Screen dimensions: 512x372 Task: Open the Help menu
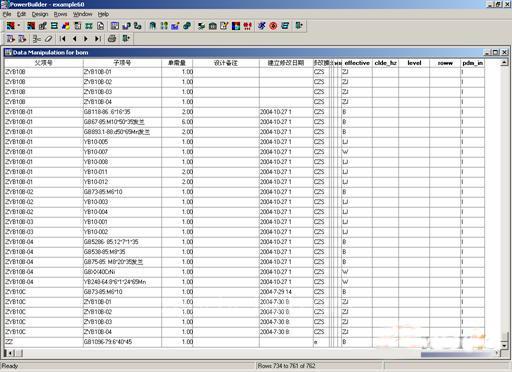click(x=103, y=14)
